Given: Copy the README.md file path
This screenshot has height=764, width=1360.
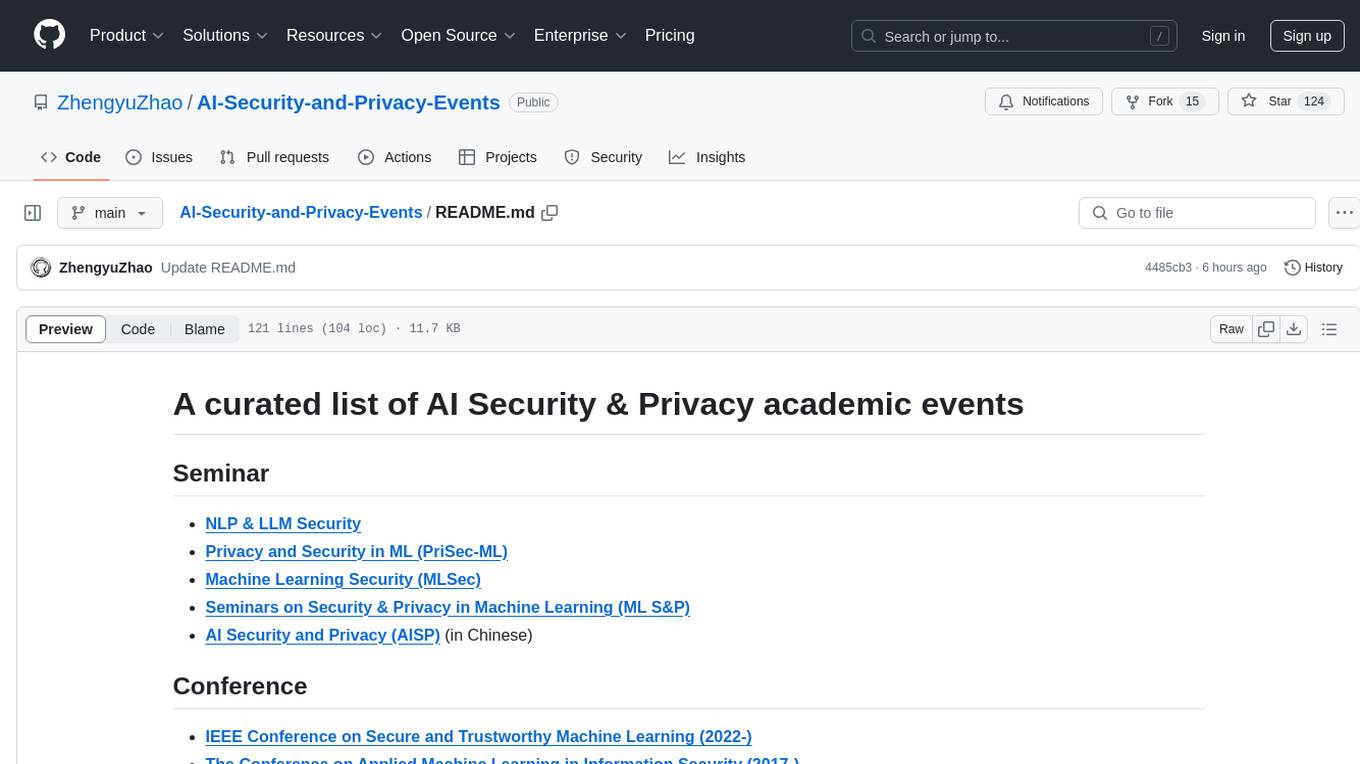Looking at the screenshot, I should pyautogui.click(x=549, y=213).
